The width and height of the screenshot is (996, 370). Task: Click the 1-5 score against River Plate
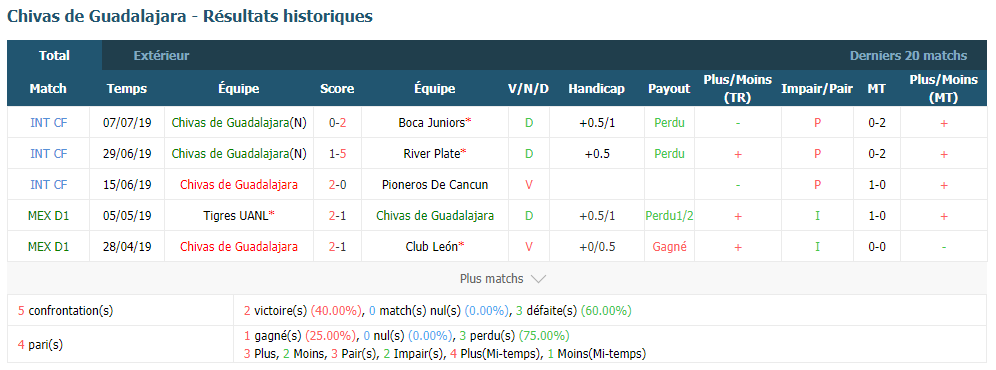pyautogui.click(x=337, y=153)
